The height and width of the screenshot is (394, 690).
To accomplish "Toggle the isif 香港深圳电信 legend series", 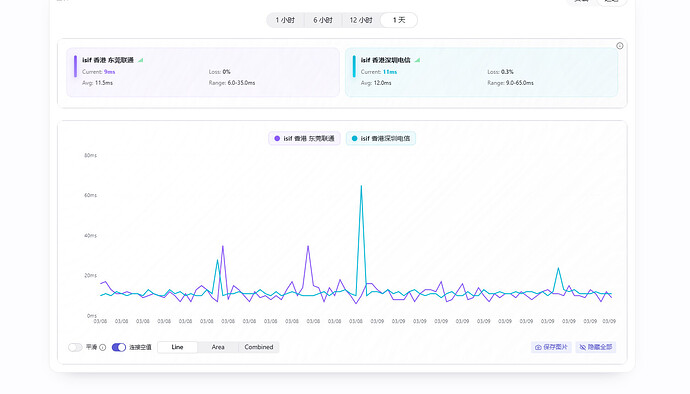I will [381, 138].
